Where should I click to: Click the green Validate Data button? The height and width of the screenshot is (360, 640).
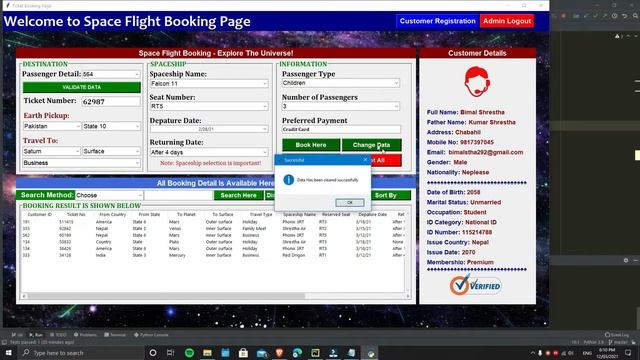tap(82, 87)
